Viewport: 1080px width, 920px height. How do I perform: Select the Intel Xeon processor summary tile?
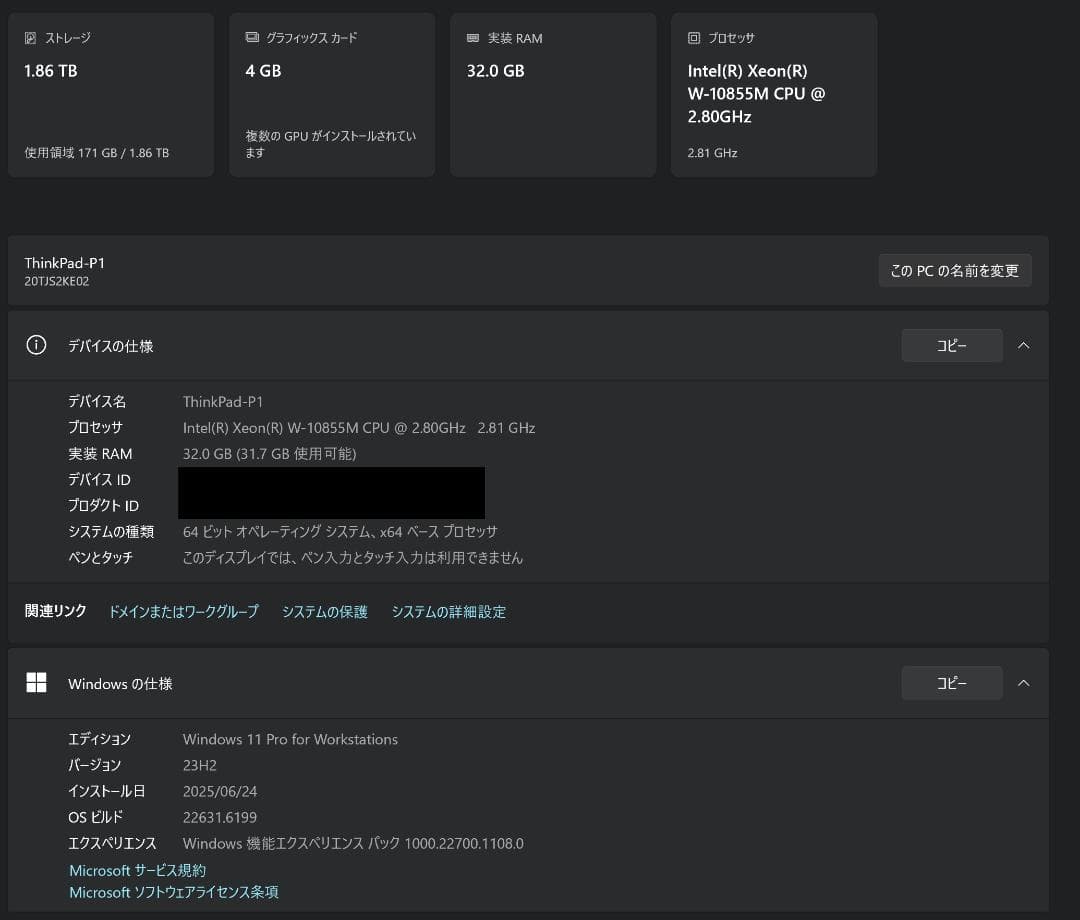[773, 95]
